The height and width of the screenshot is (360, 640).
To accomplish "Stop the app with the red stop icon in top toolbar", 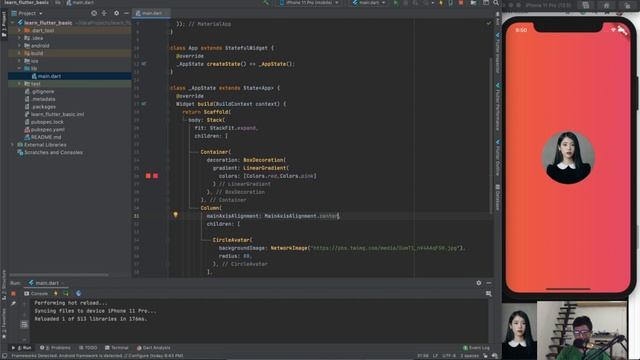I will point(461,3).
